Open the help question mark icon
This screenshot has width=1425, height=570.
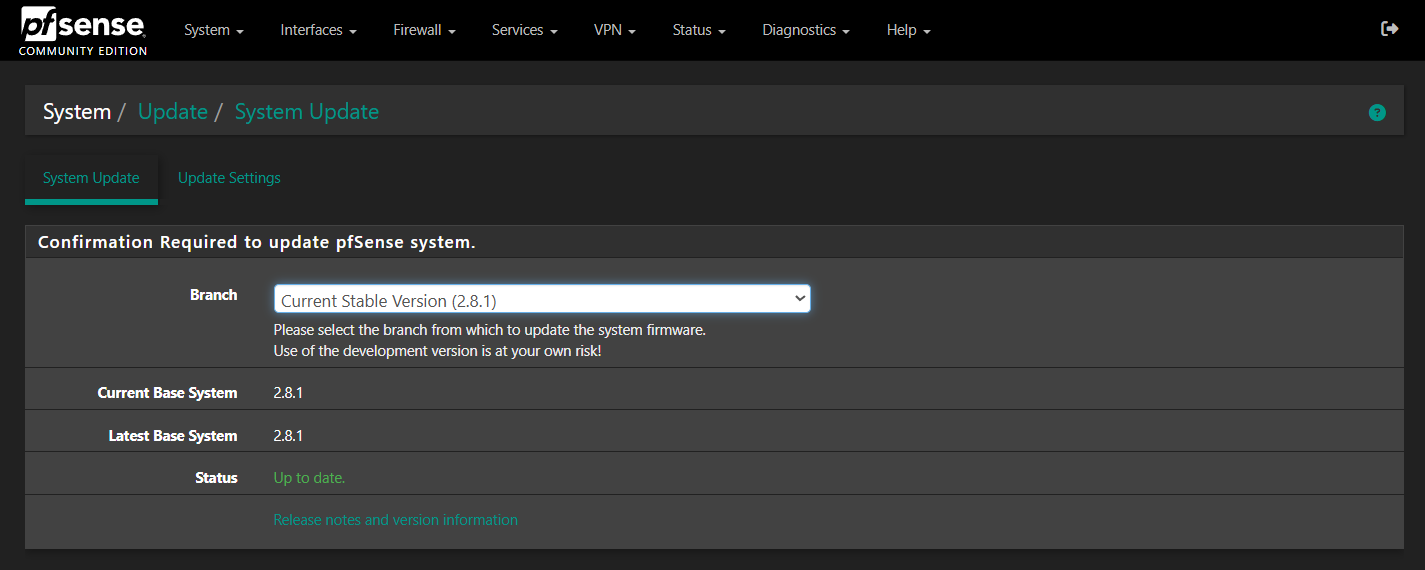tap(1377, 113)
